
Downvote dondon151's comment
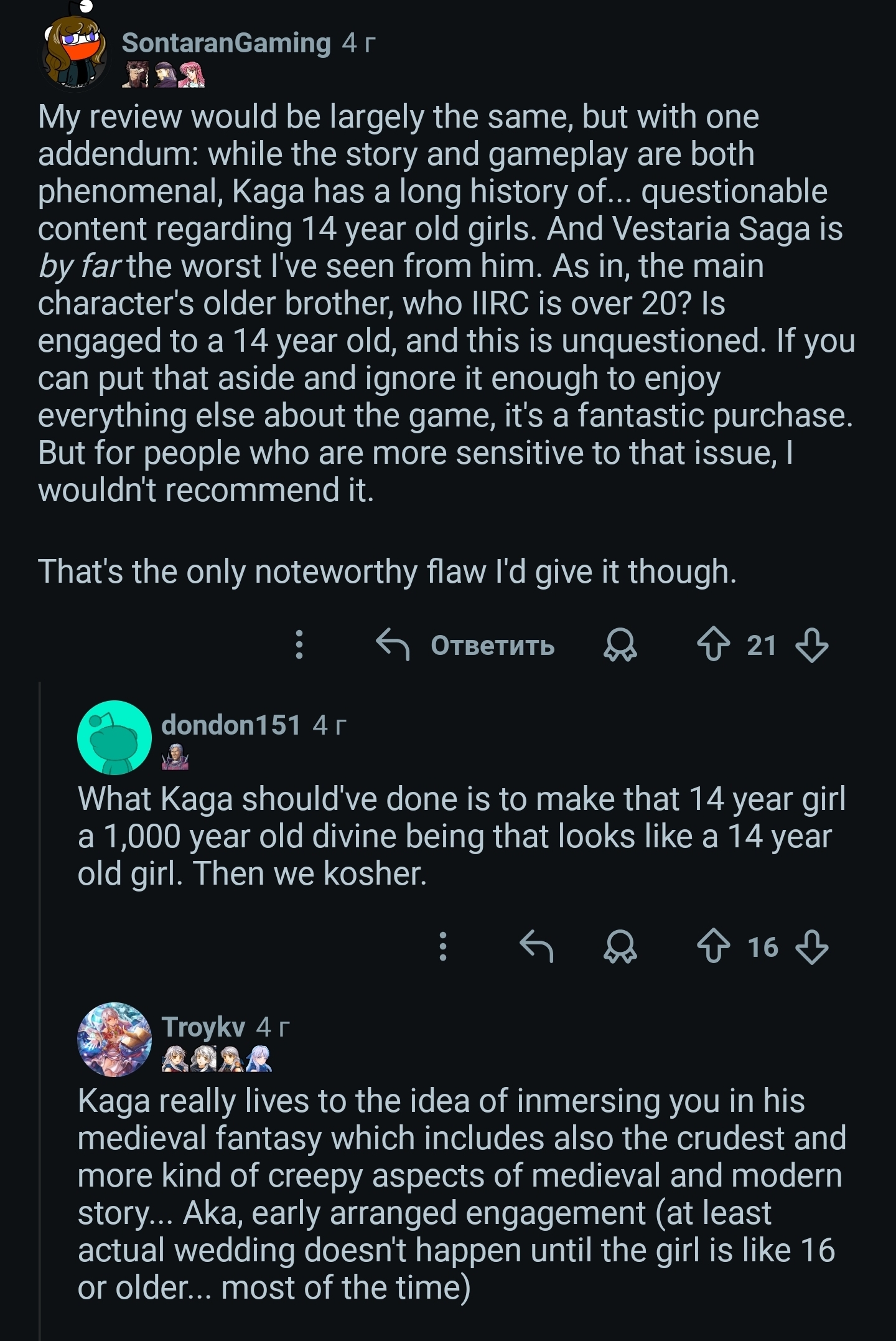tap(812, 947)
